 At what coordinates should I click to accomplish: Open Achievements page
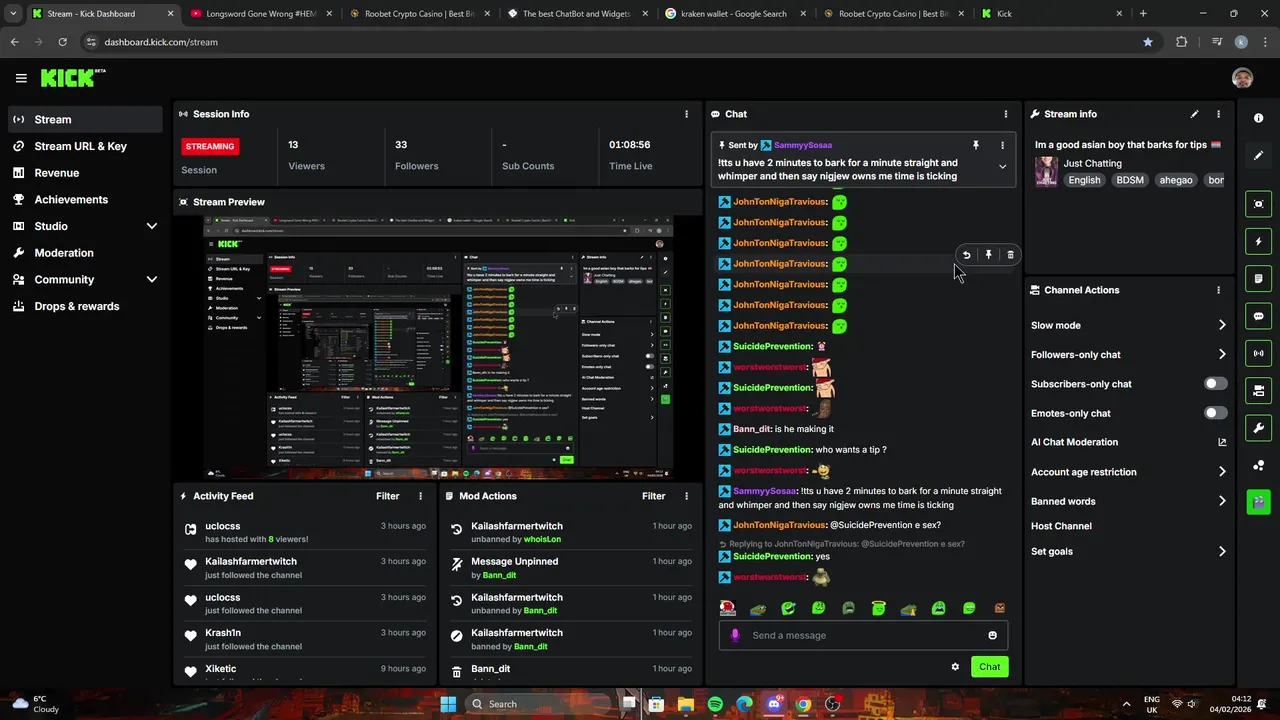pyautogui.click(x=86, y=199)
